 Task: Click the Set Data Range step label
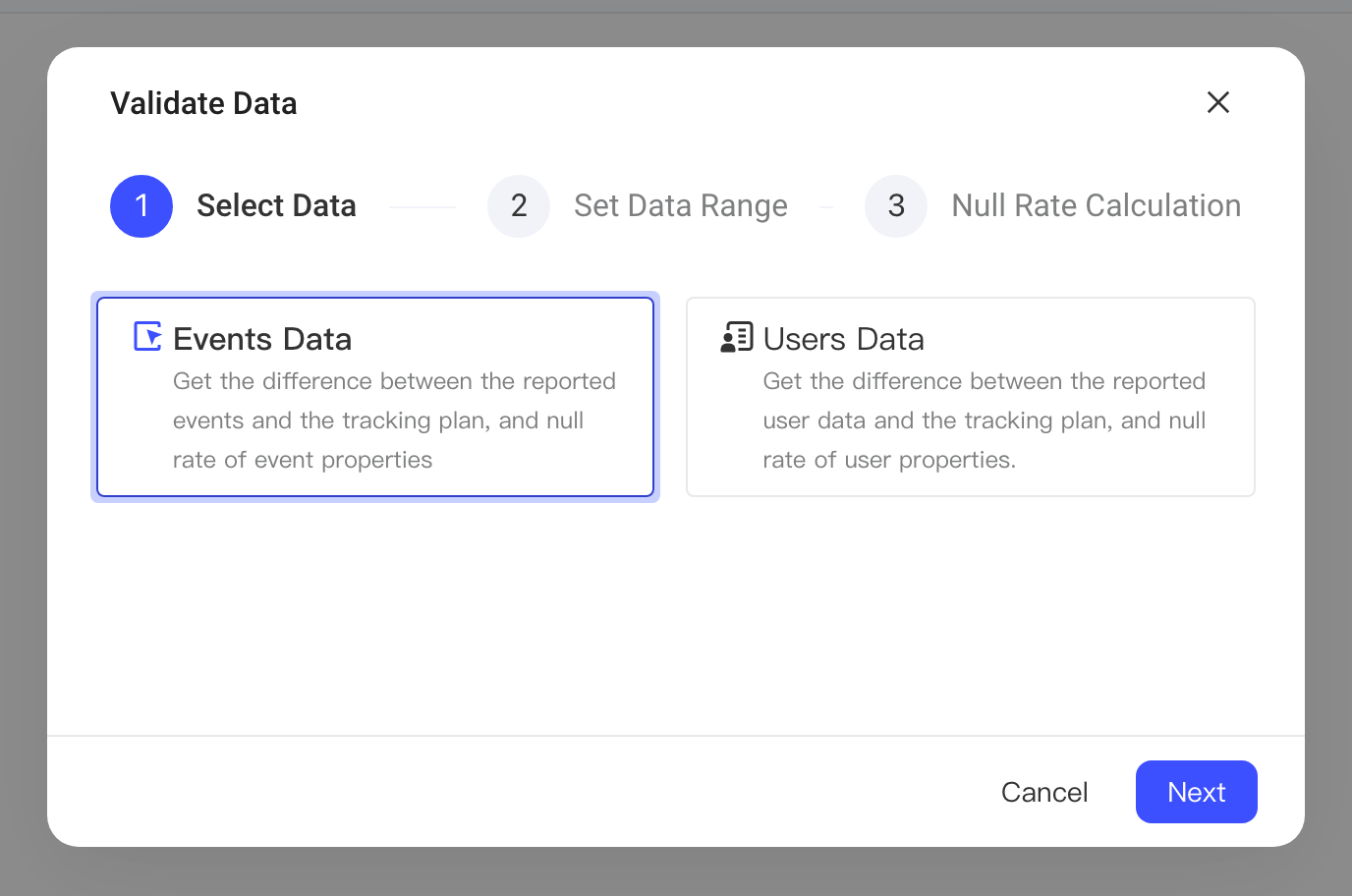tap(681, 206)
